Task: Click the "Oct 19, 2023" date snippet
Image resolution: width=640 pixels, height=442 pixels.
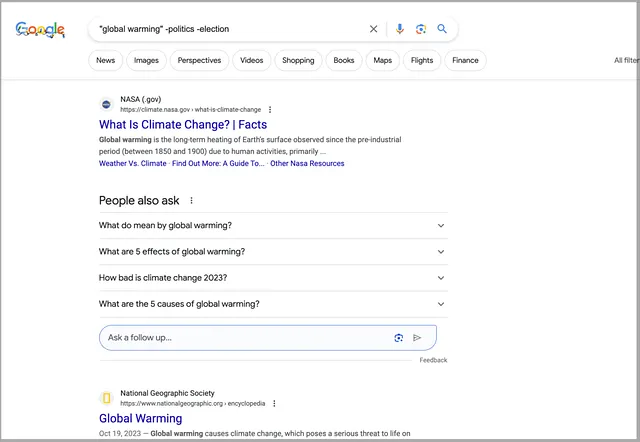Action: click(x=120, y=433)
